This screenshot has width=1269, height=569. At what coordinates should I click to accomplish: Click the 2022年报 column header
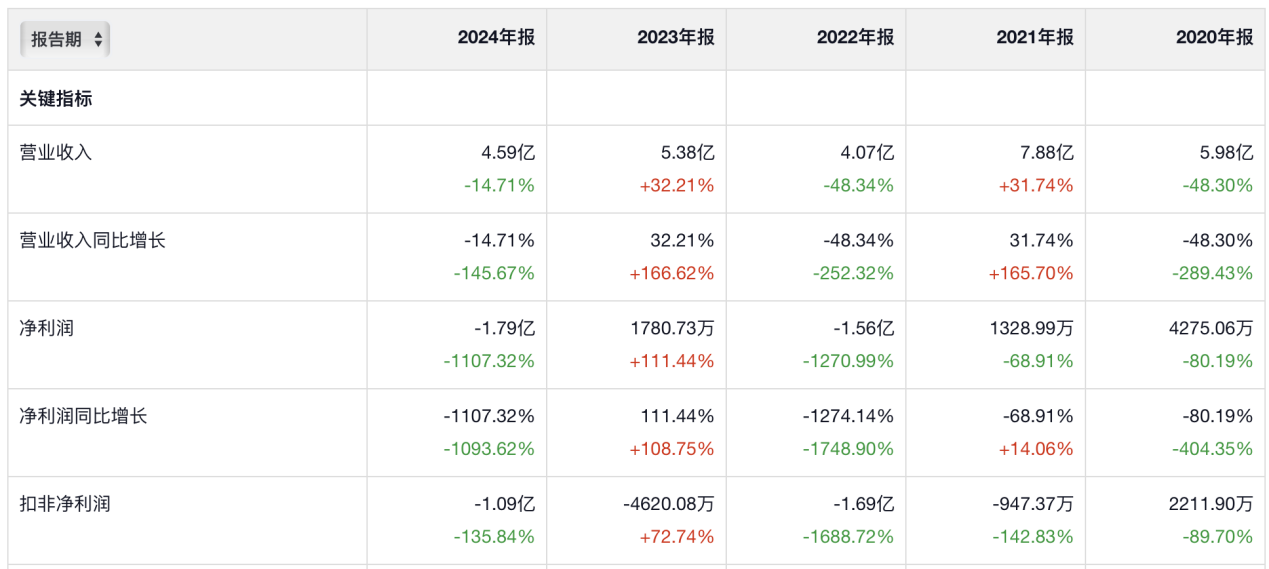coord(855,38)
